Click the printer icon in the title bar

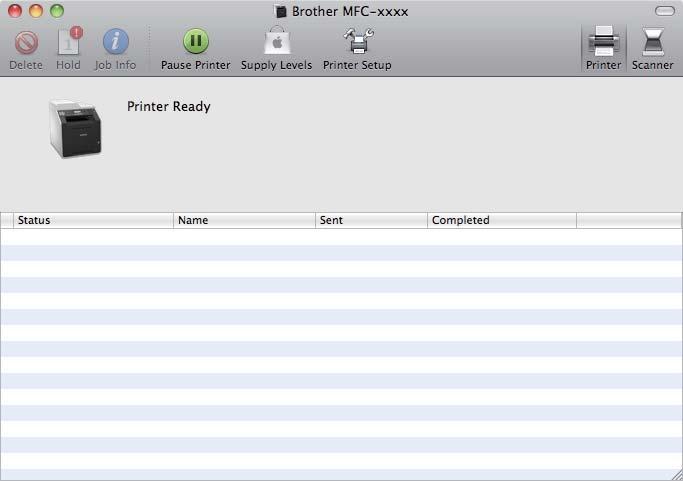coord(281,11)
